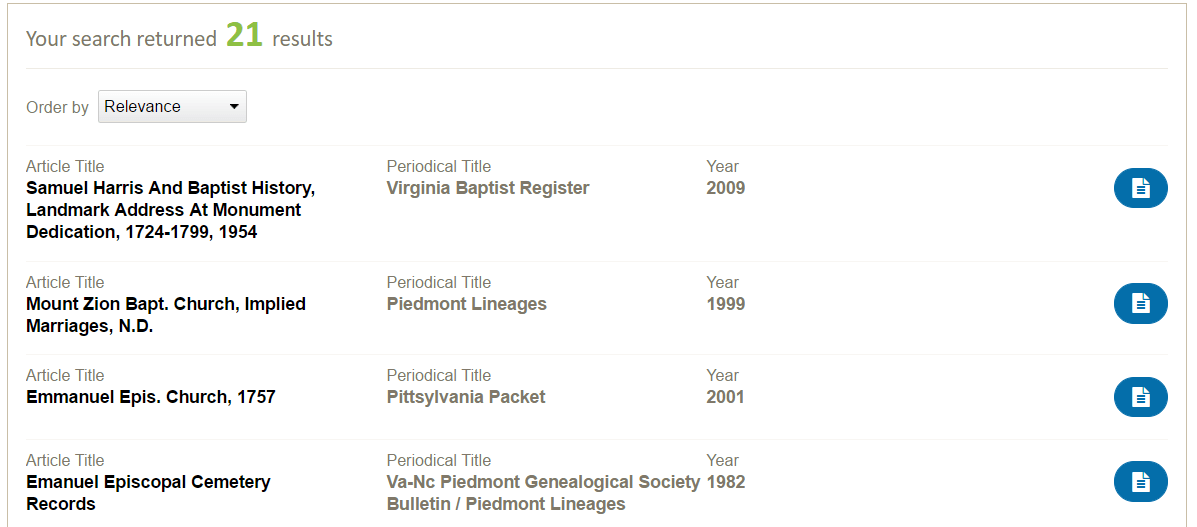
Task: Open Mount Zion Bapt. Church, Implied Marriages article
Action: click(x=166, y=315)
